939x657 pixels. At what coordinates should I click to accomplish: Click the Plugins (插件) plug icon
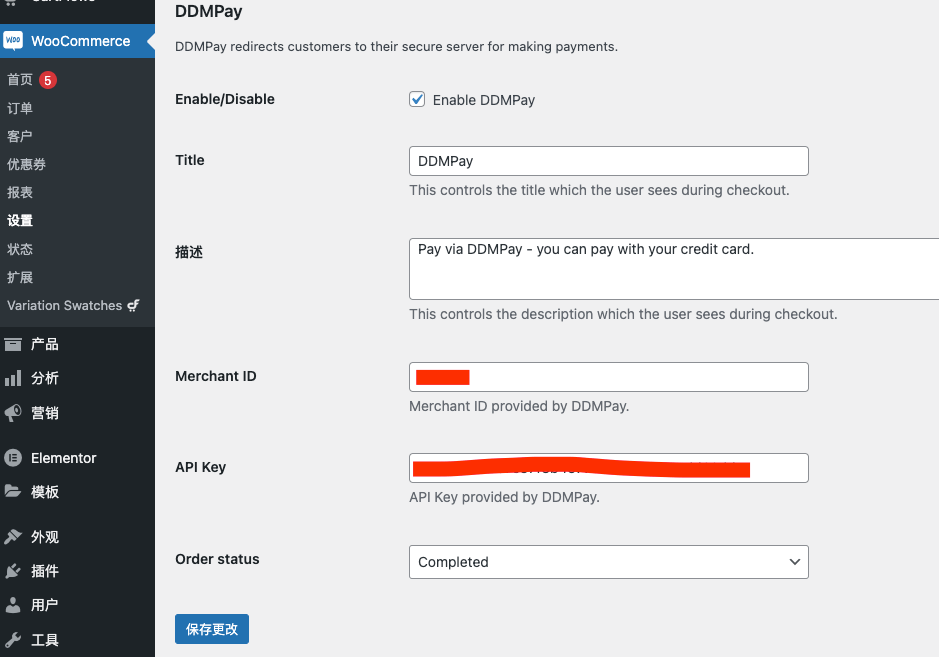[x=13, y=571]
